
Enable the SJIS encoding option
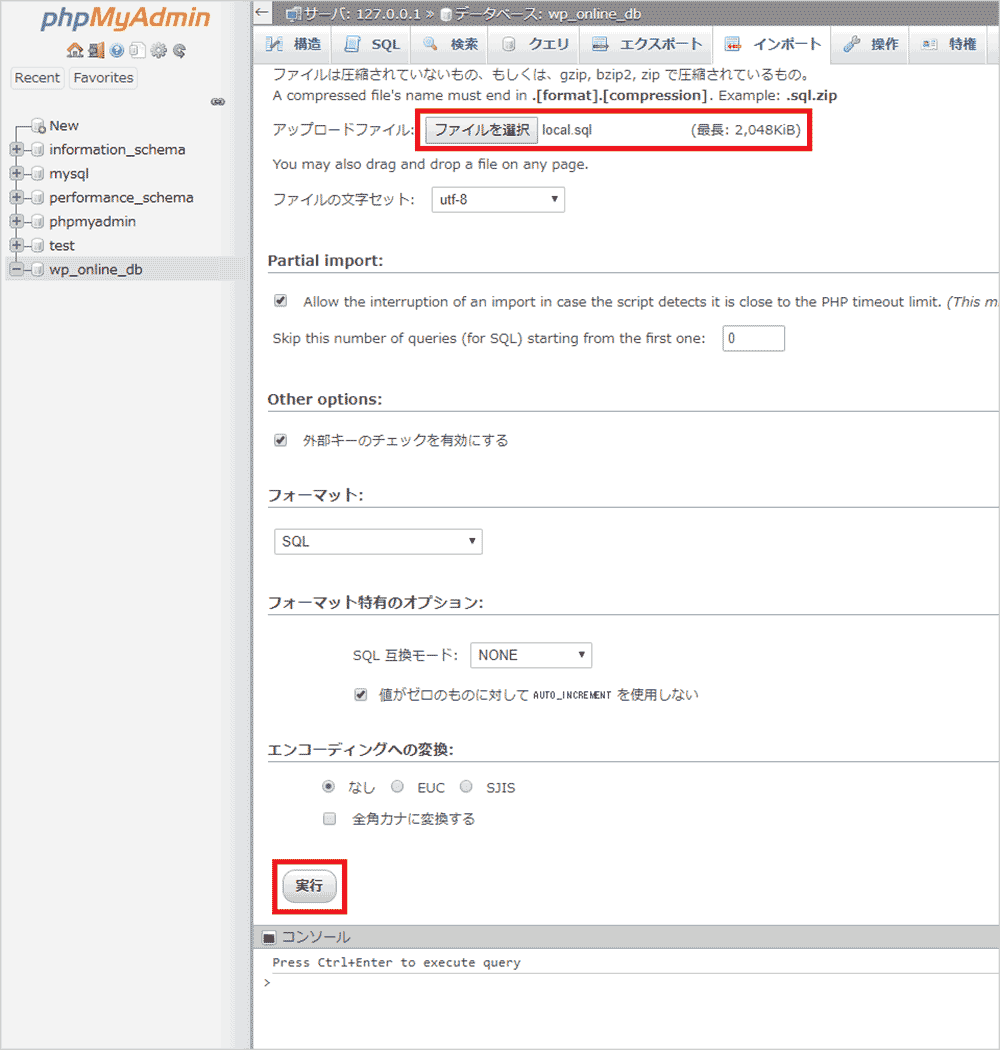point(466,787)
